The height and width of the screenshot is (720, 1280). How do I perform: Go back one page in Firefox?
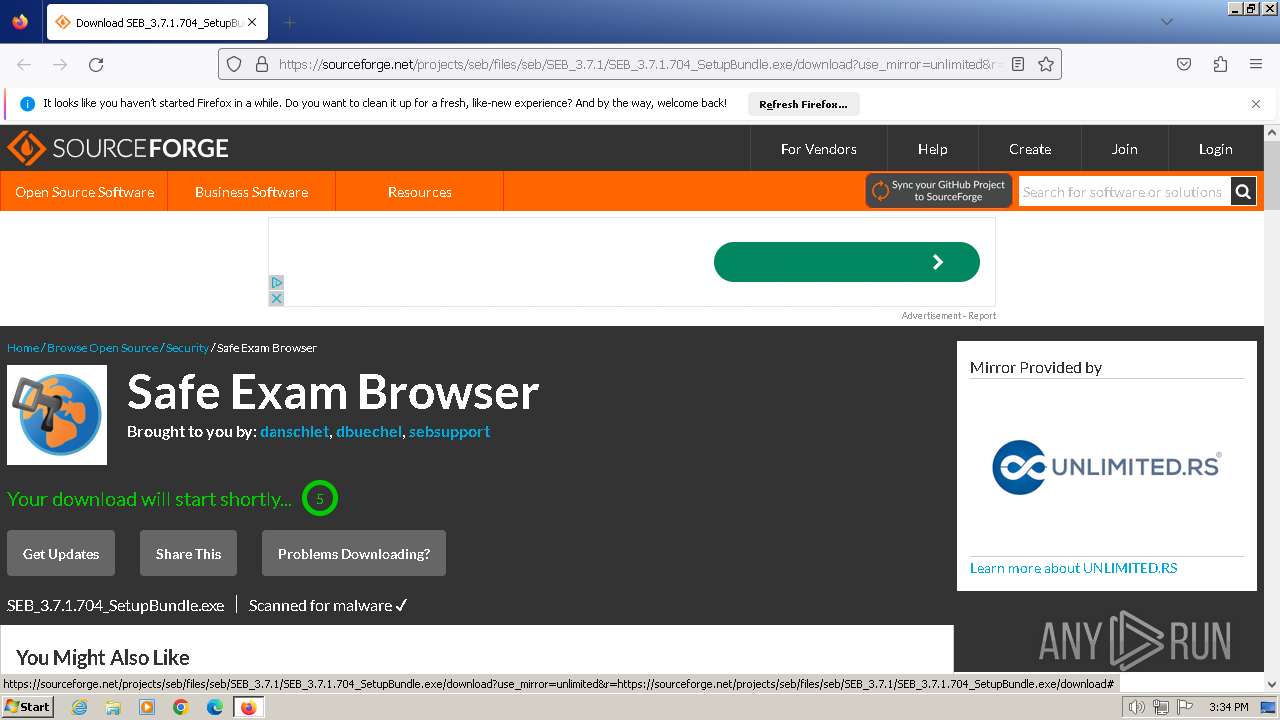tap(24, 64)
